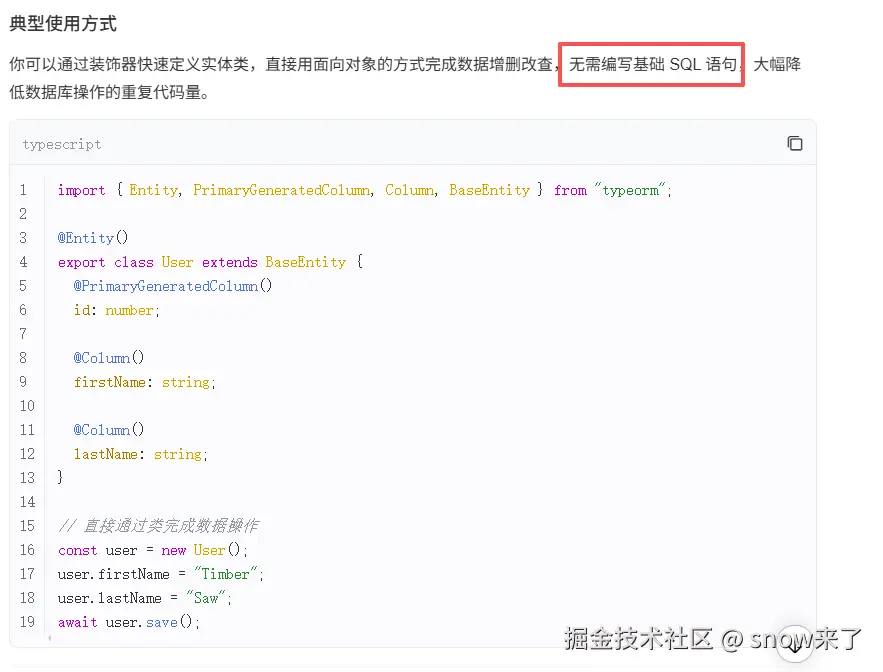Click 'const user = new User();' line
883x672 pixels.
pos(153,550)
